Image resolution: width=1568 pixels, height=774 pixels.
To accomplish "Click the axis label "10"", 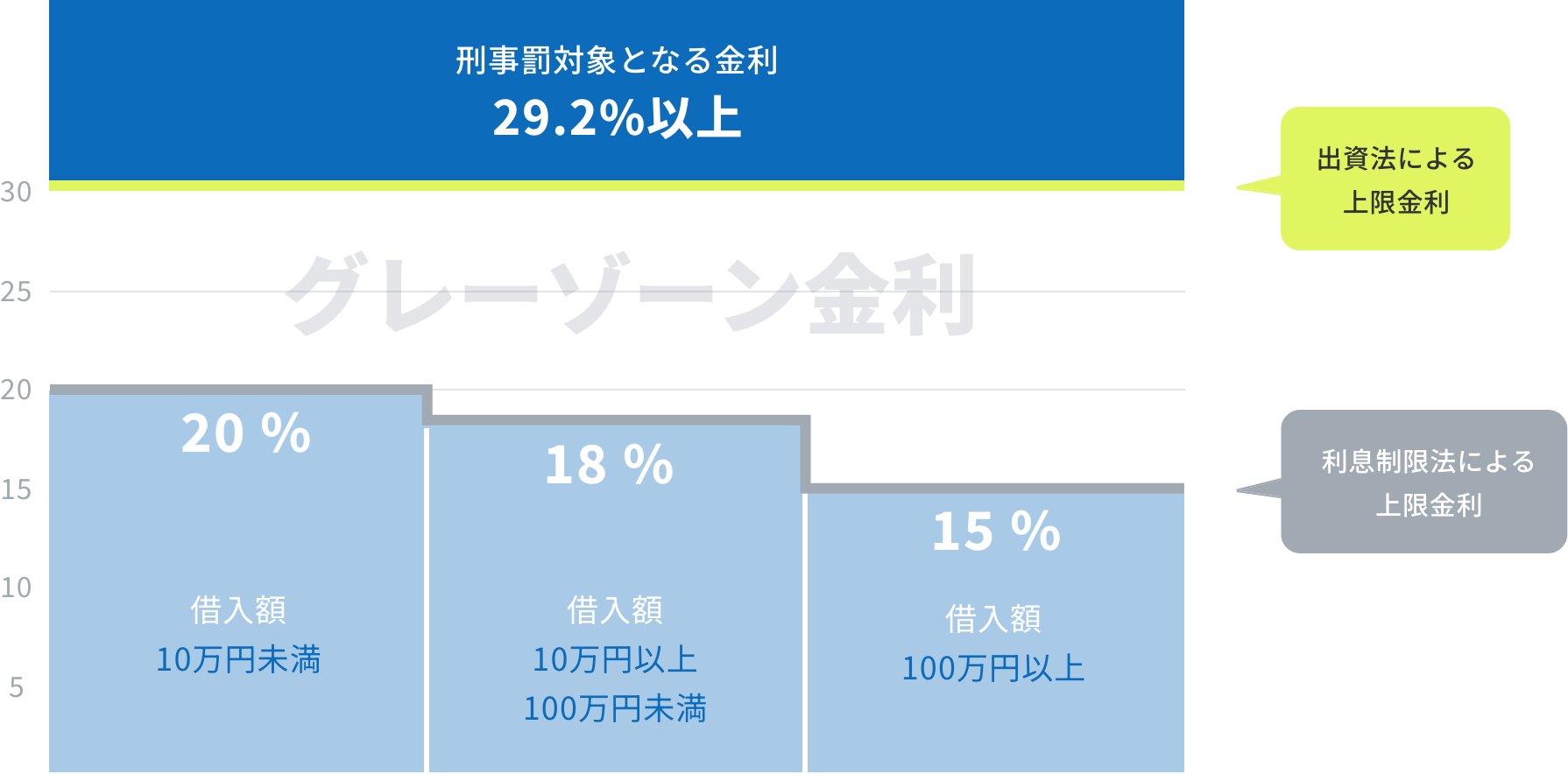I will click(x=16, y=588).
